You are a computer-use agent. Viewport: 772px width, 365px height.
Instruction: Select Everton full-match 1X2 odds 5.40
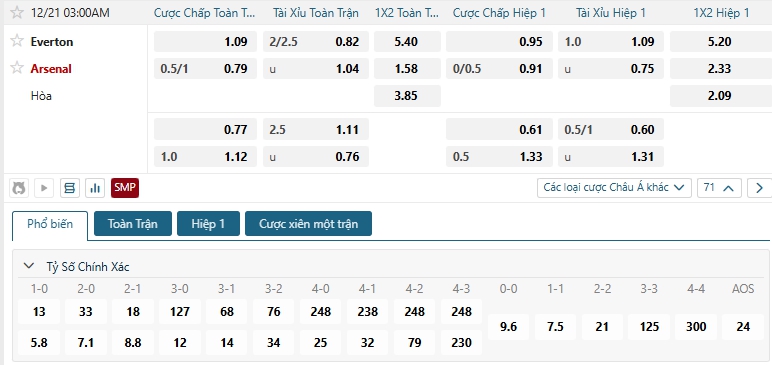point(407,41)
